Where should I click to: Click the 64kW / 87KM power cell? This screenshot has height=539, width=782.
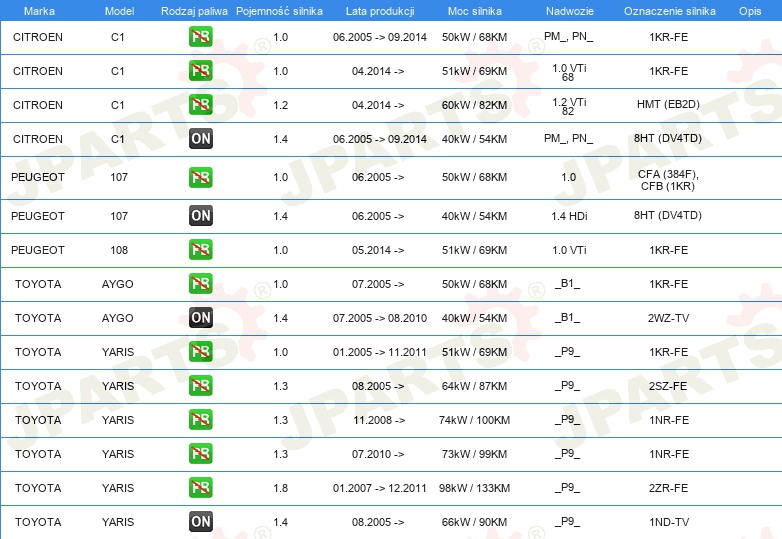pos(474,386)
